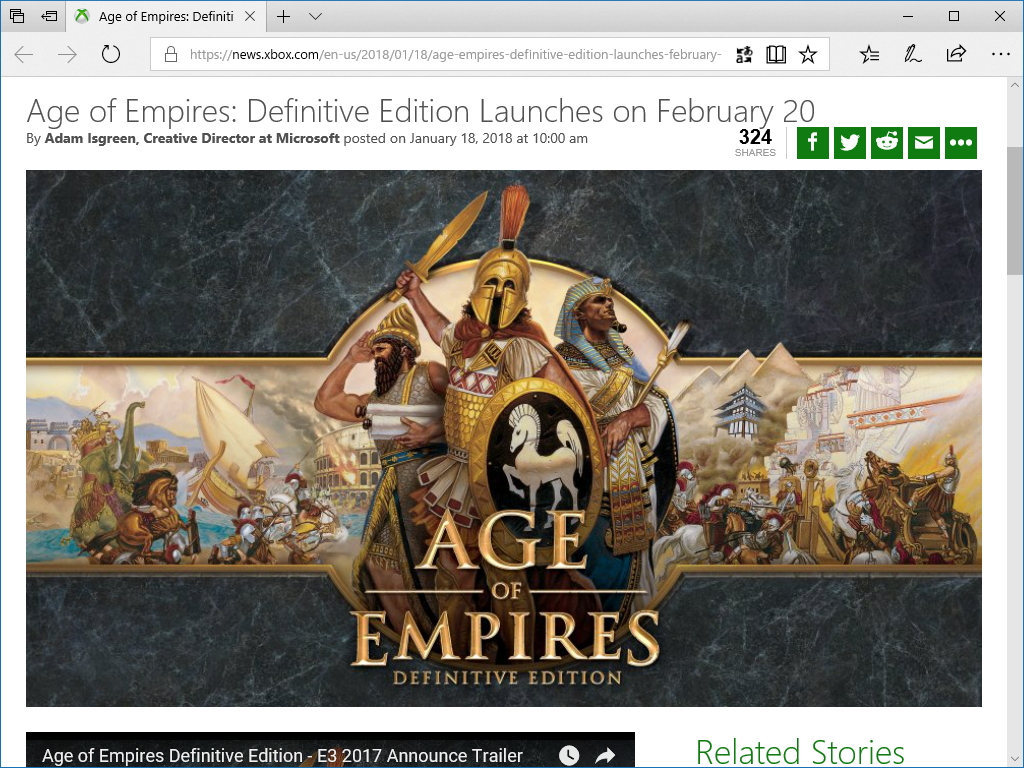Screen dimensions: 1024x768
Task: Set these tabs aside
Action: point(49,16)
